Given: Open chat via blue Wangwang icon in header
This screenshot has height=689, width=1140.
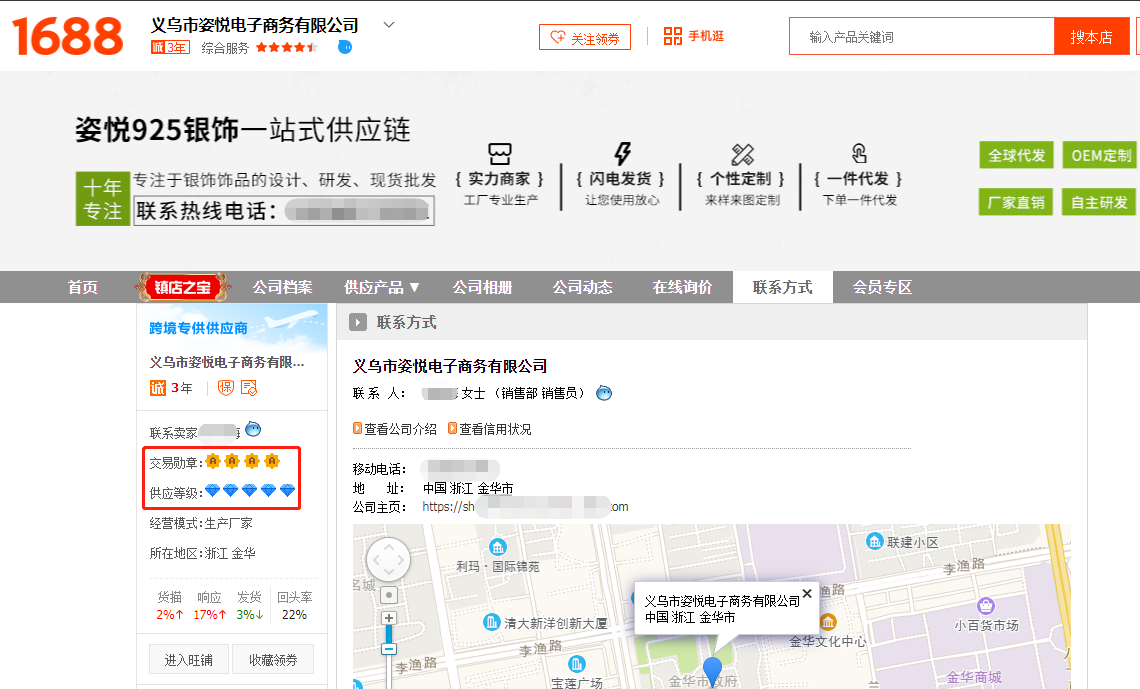Looking at the screenshot, I should coord(345,47).
